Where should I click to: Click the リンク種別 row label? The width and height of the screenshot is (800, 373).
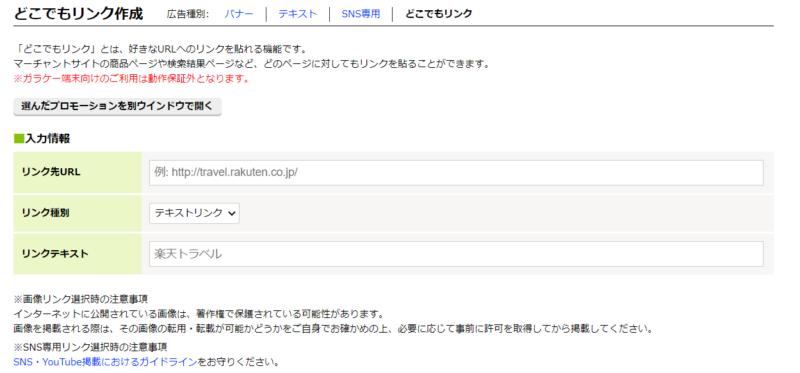pyautogui.click(x=45, y=213)
